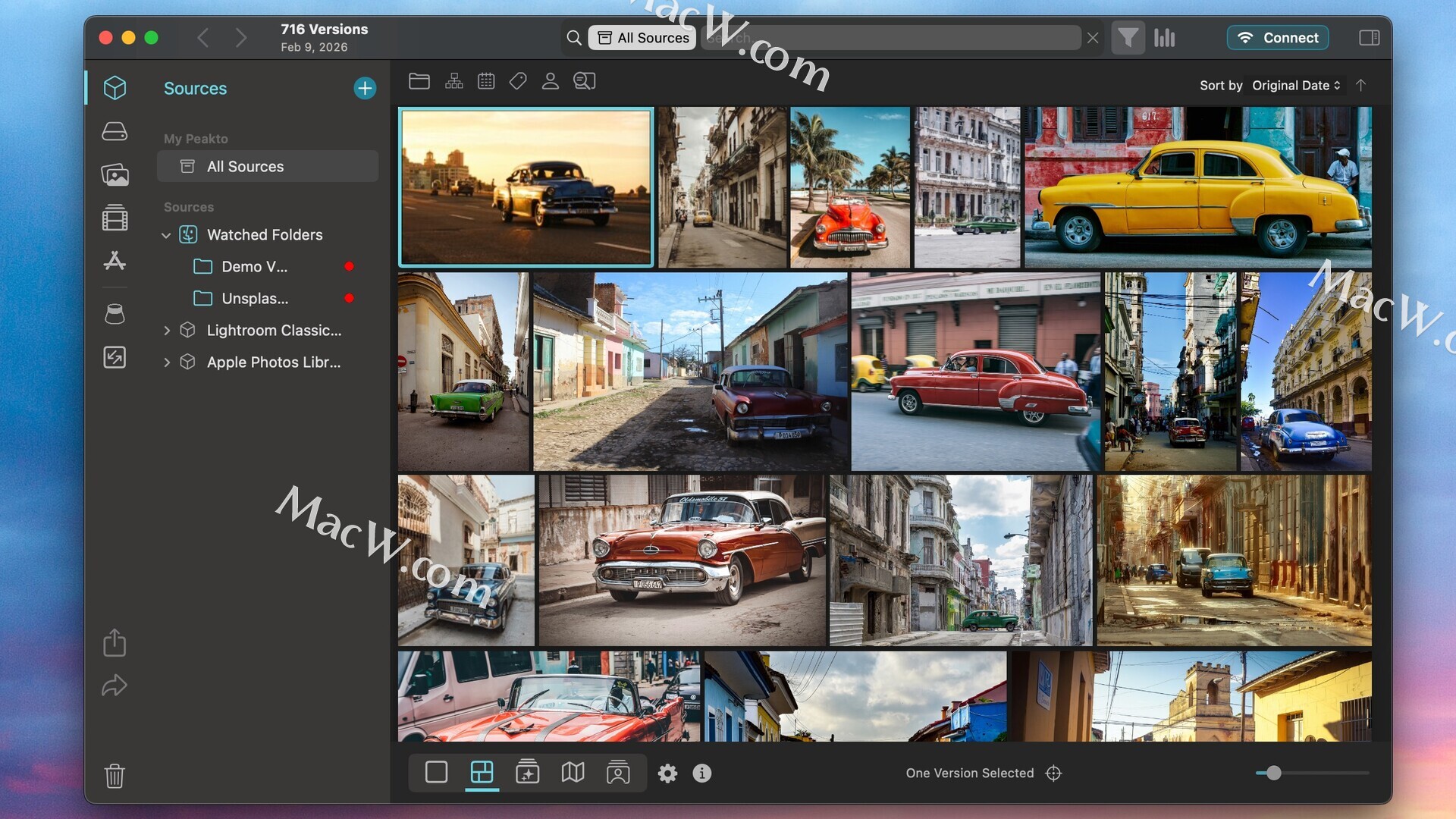The height and width of the screenshot is (819, 1456).
Task: Click the All Sources search scope
Action: [642, 38]
